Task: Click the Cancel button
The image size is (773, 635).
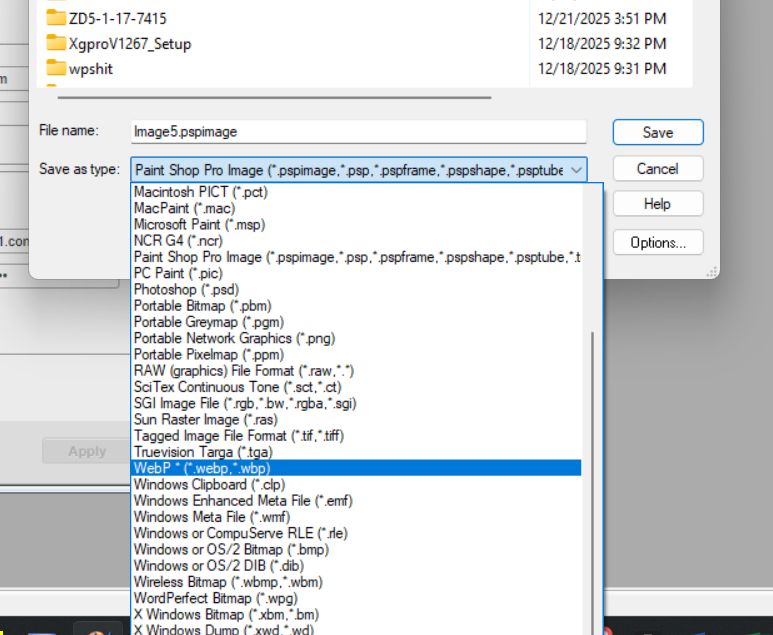Action: point(657,168)
